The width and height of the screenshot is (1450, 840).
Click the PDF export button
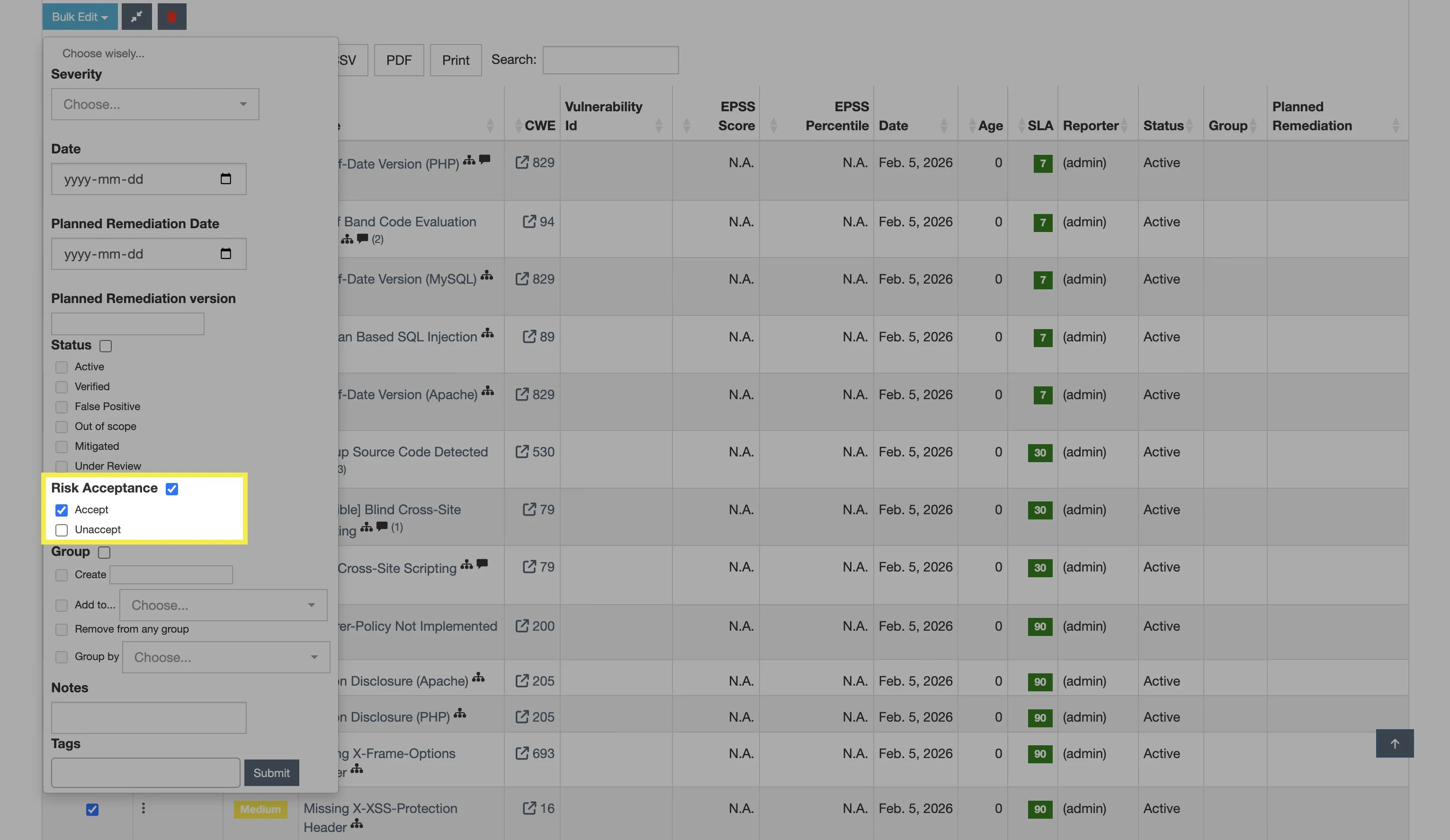click(x=399, y=60)
